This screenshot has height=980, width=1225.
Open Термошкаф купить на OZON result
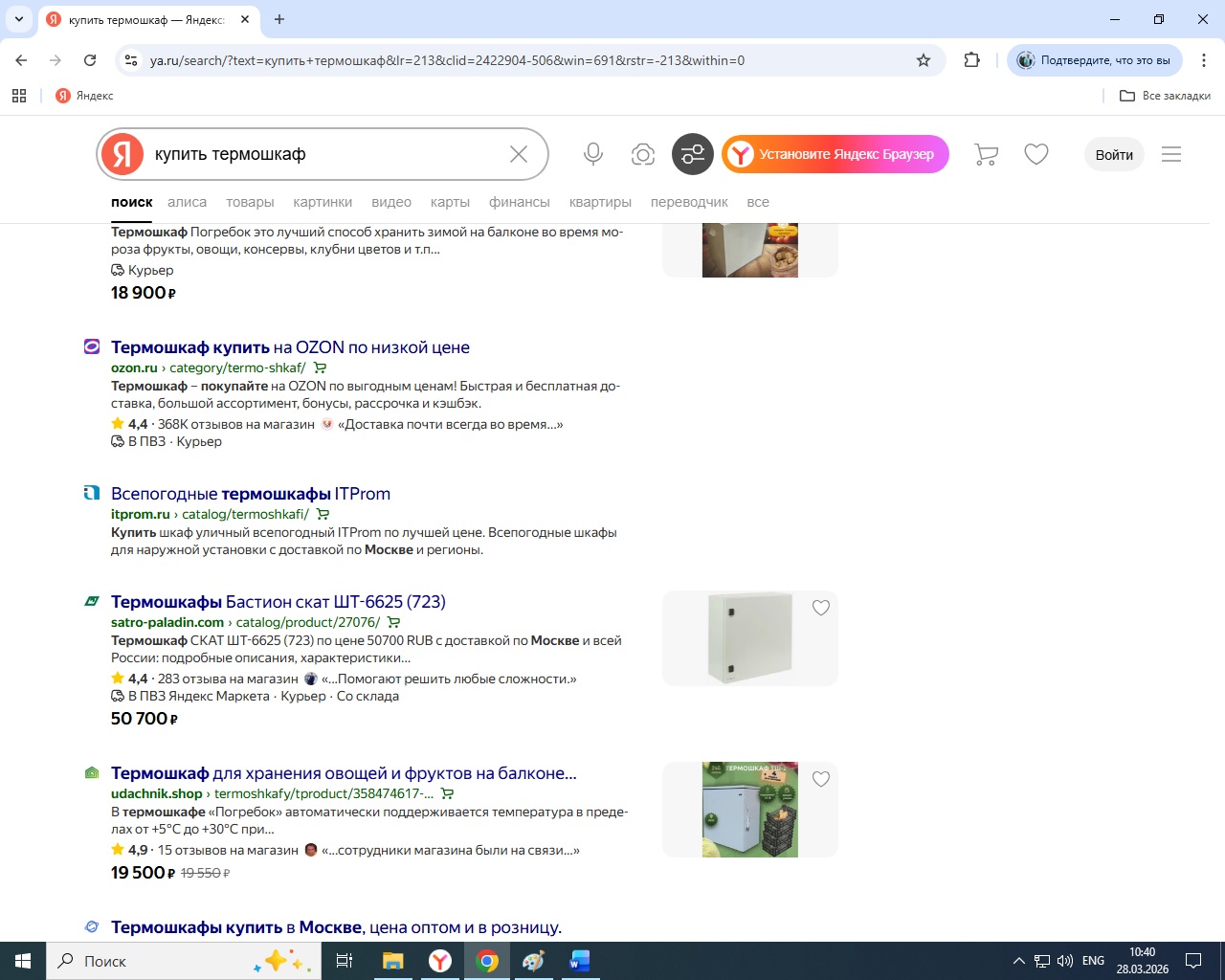click(x=290, y=347)
